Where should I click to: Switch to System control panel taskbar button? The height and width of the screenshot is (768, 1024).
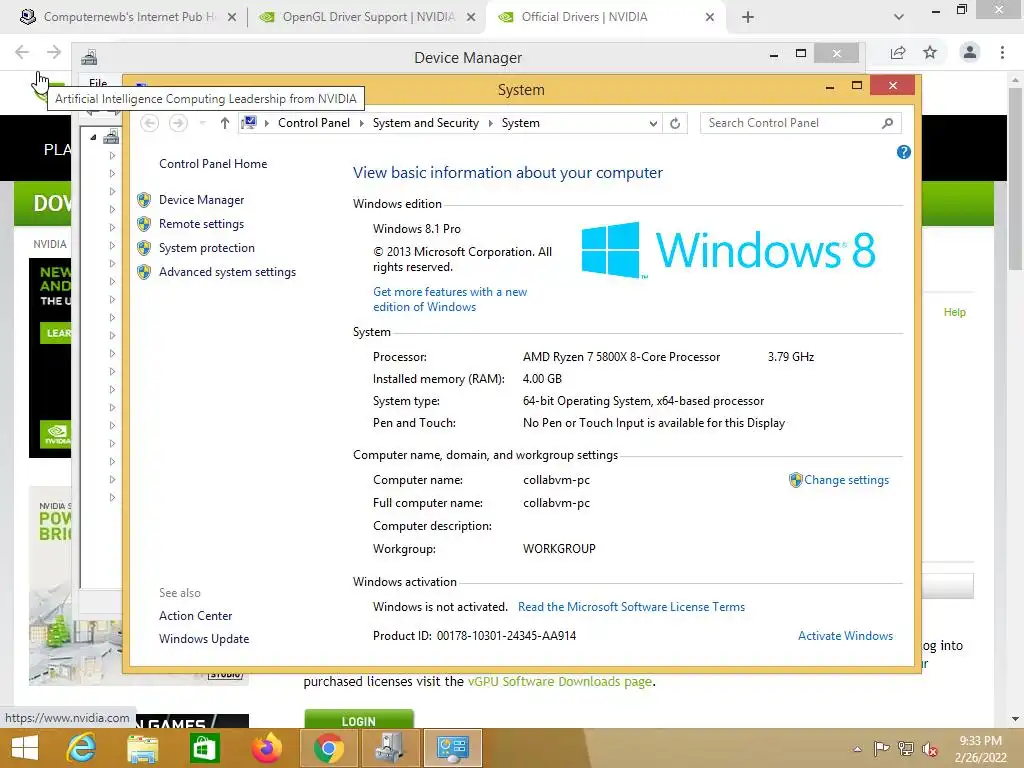click(x=453, y=748)
